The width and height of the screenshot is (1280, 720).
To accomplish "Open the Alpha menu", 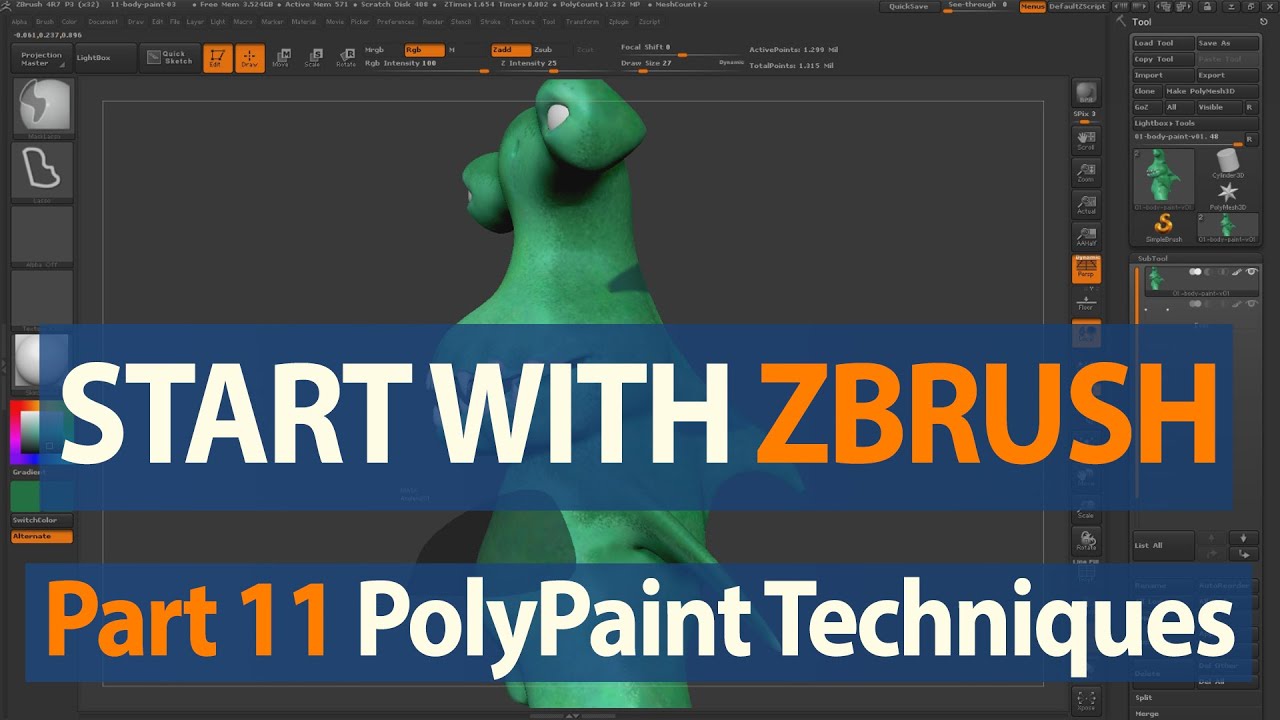I will coord(19,21).
